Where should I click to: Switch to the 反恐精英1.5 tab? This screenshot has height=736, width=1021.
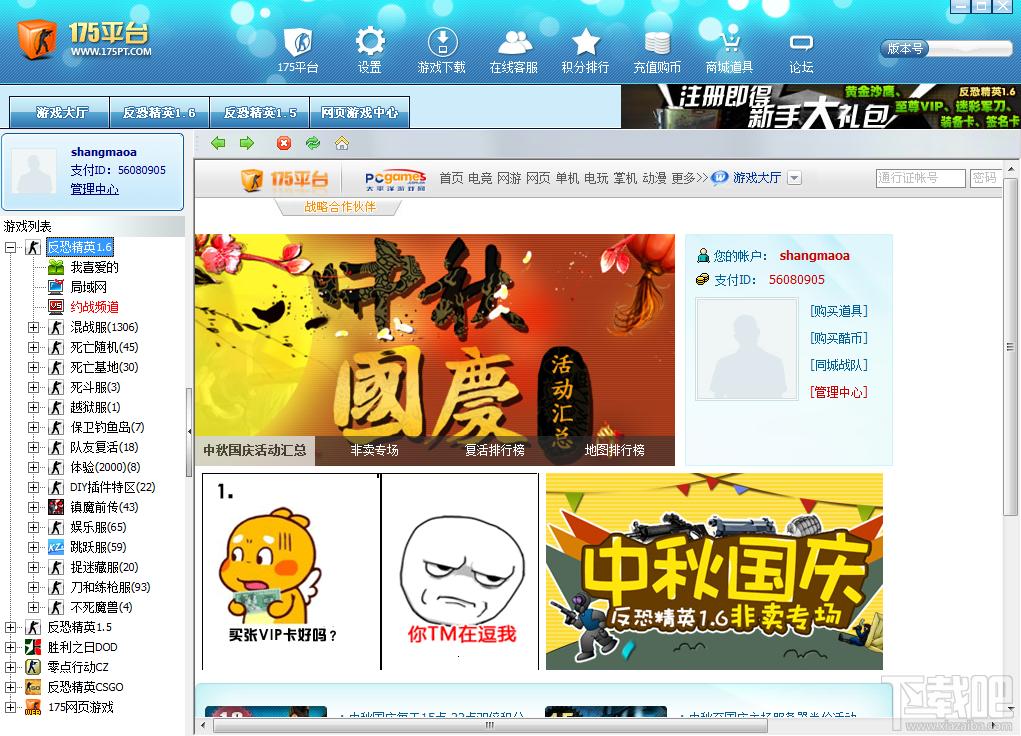click(x=260, y=113)
